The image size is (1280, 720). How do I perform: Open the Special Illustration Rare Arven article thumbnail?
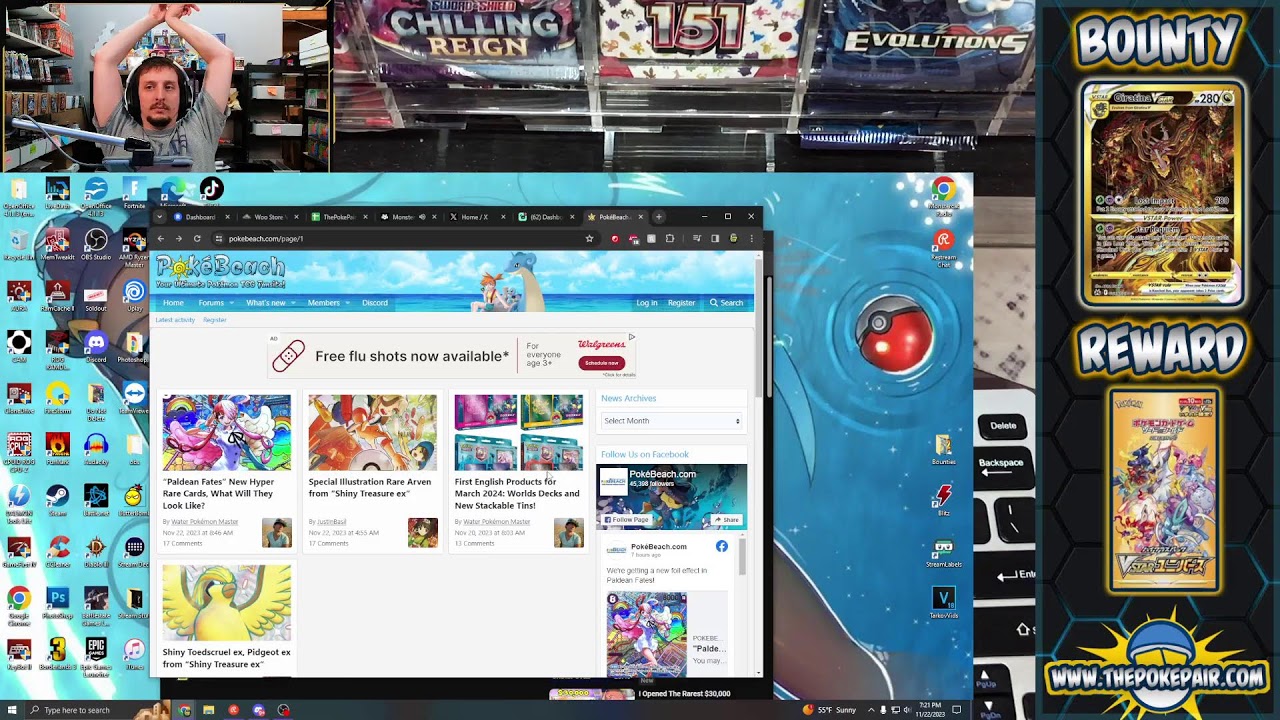(x=373, y=432)
